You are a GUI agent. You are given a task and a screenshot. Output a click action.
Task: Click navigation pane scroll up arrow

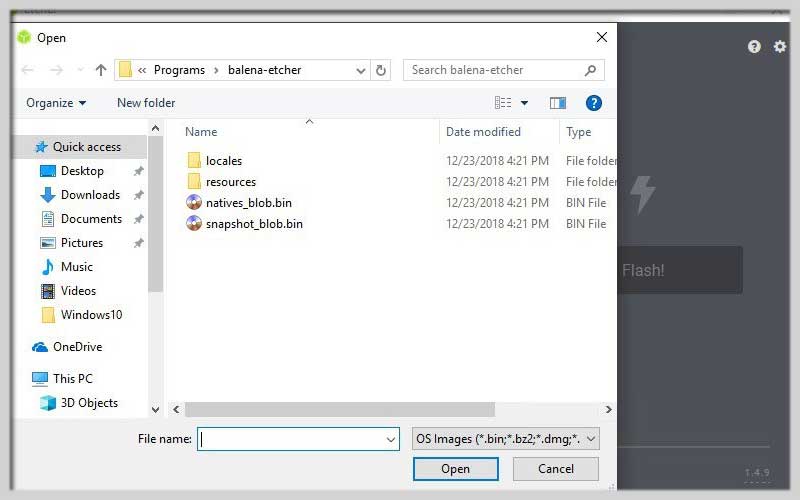pos(156,129)
